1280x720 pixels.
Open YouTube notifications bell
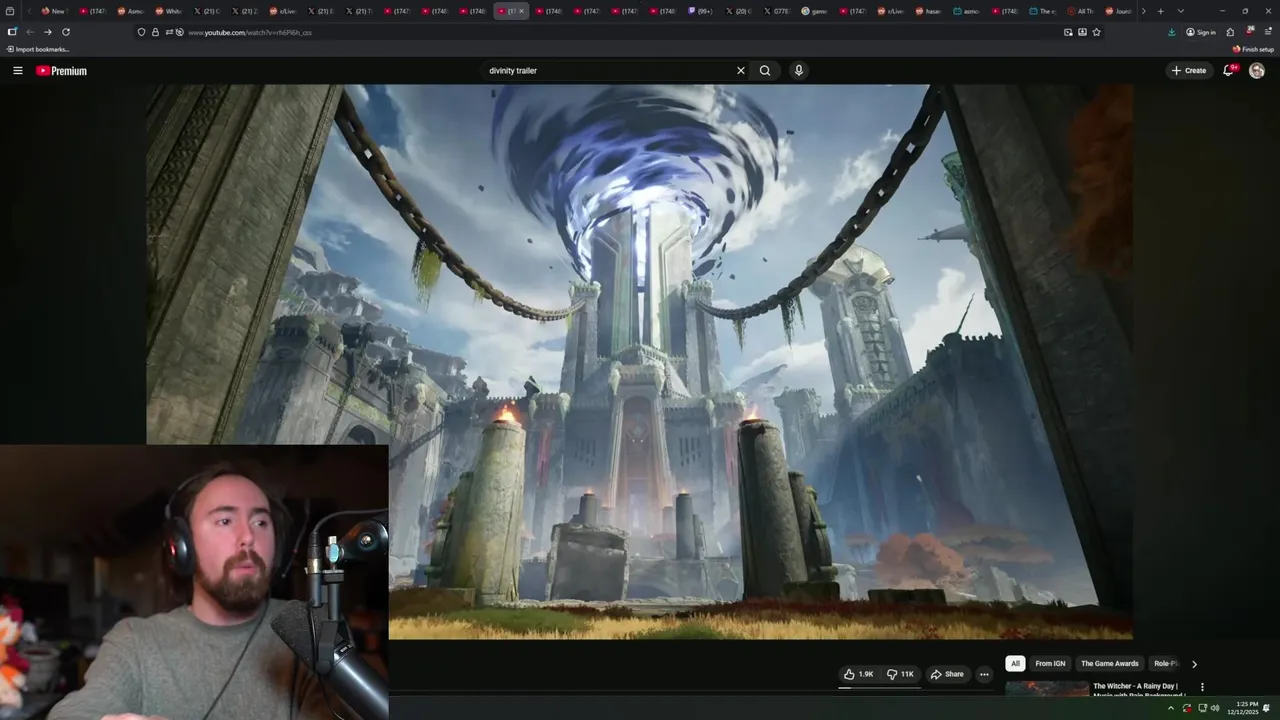(1229, 70)
